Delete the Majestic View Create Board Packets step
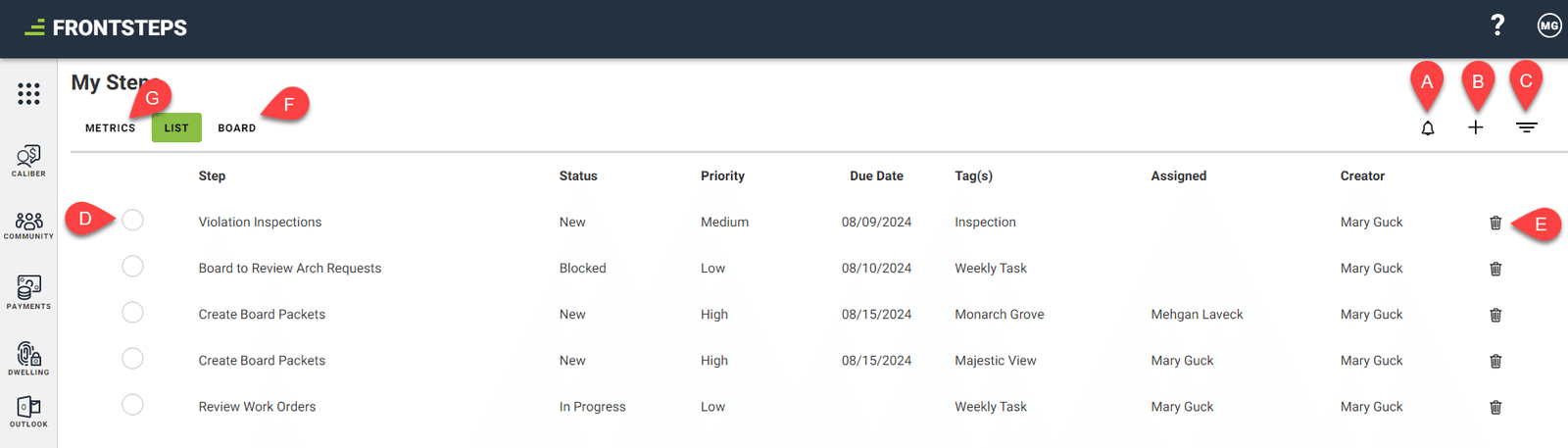Image resolution: width=1568 pixels, height=448 pixels. point(1495,361)
